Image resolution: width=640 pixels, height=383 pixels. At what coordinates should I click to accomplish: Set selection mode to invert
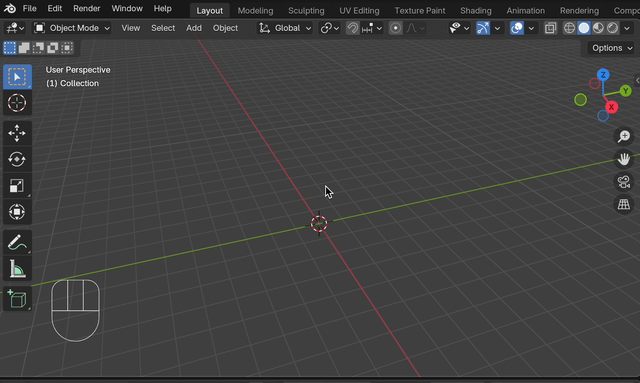(x=53, y=48)
